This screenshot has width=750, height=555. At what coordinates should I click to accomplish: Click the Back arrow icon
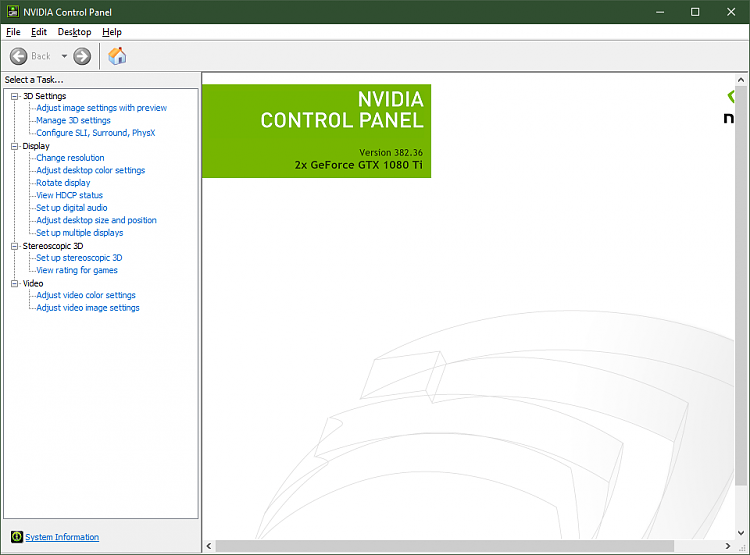[19, 56]
